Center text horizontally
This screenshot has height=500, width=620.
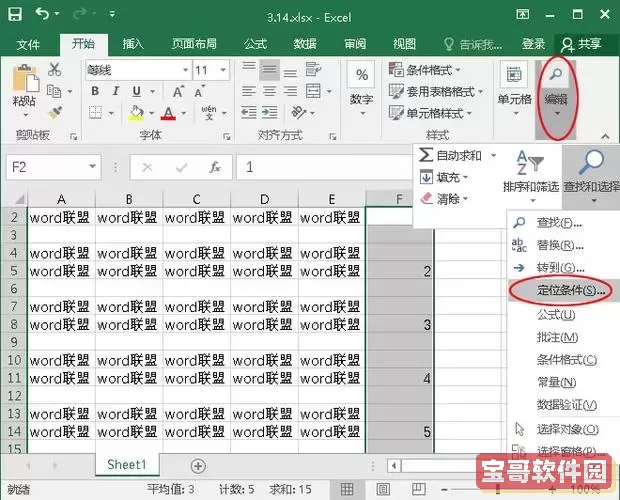(270, 92)
